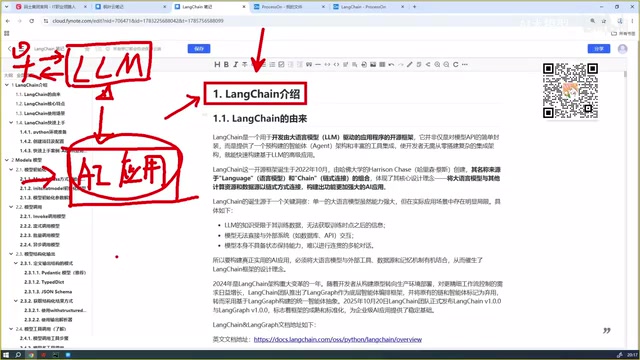Collapse '1.4 LangChain快速上手' outline section
This screenshot has width=640, height=360.
click(11, 122)
